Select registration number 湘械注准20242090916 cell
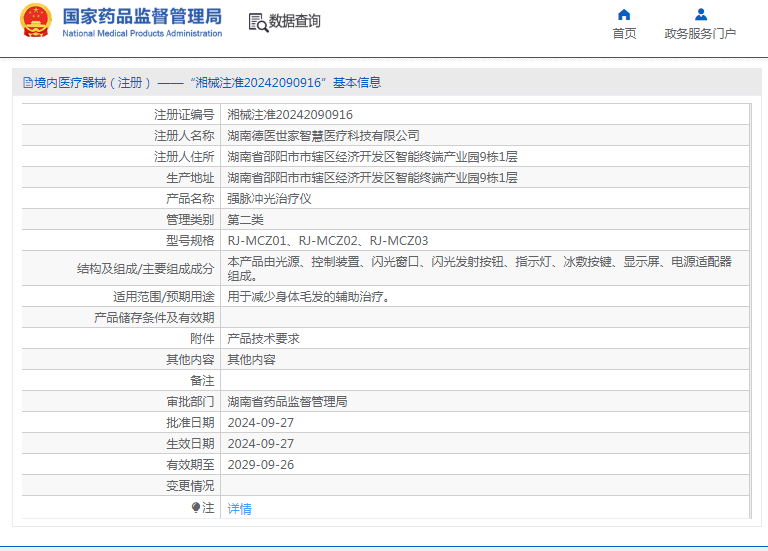 pos(290,115)
